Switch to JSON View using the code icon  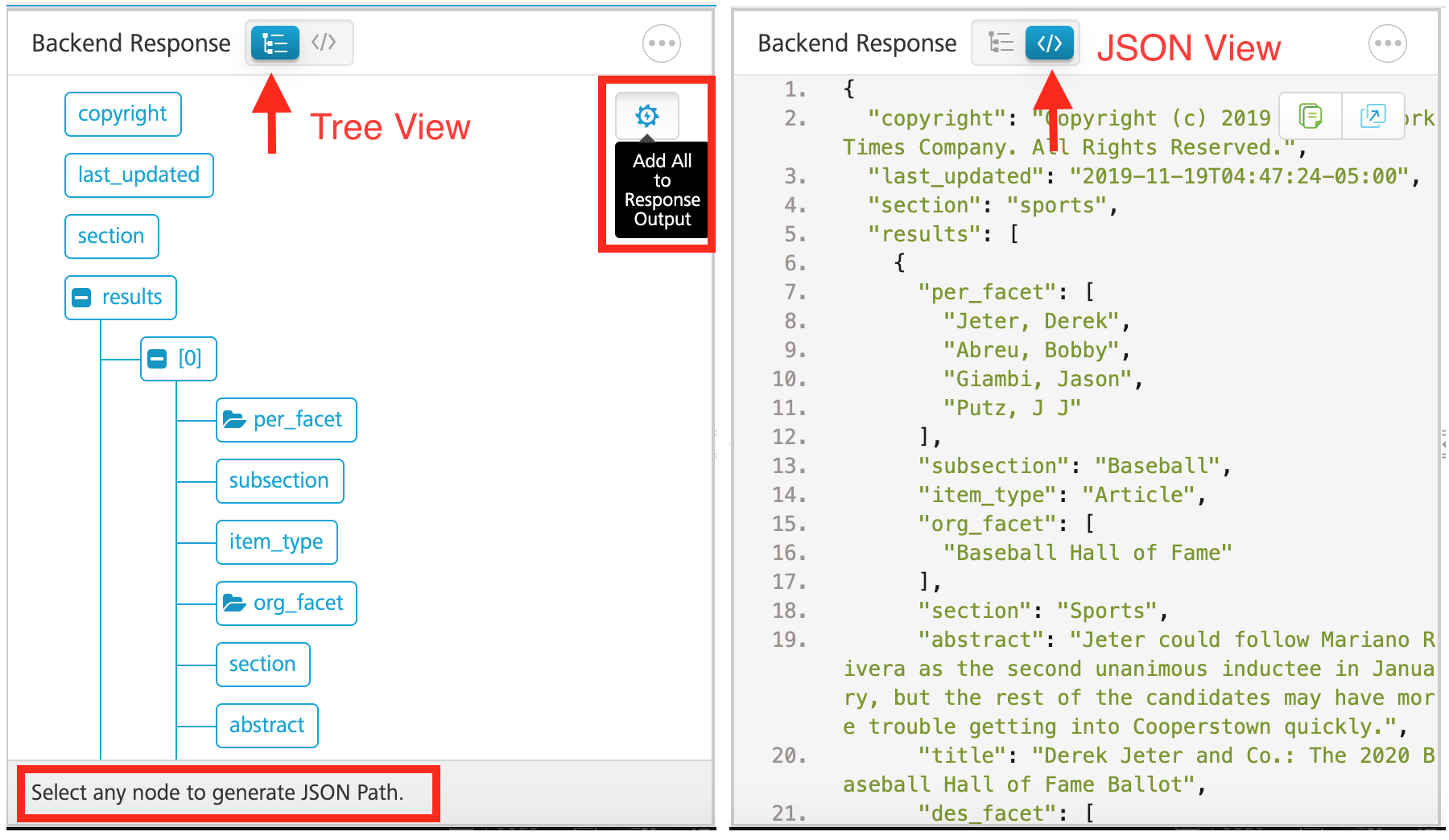pos(1049,43)
